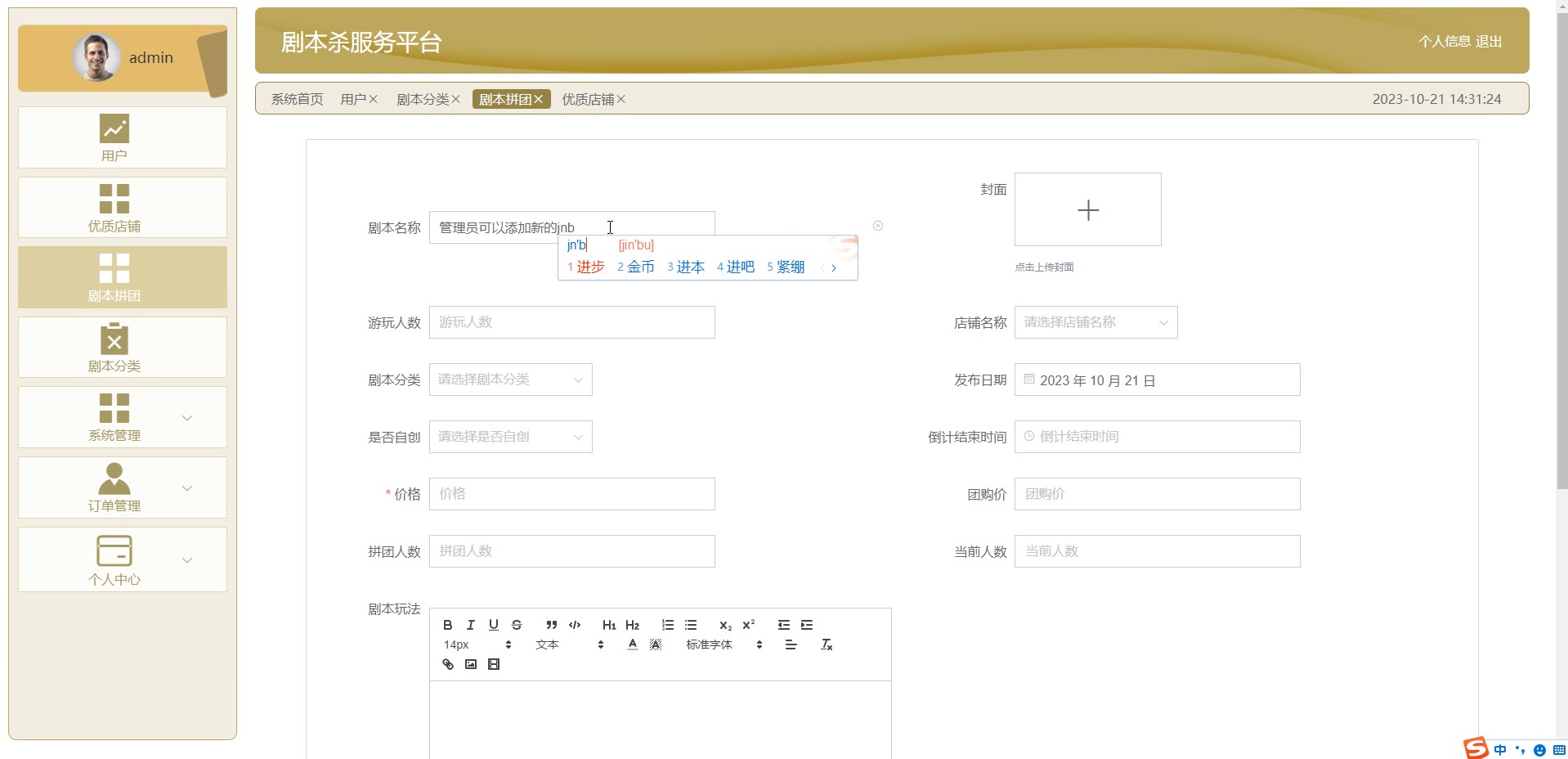Clear text formatting in the editor
This screenshot has width=1568, height=759.
[x=827, y=644]
